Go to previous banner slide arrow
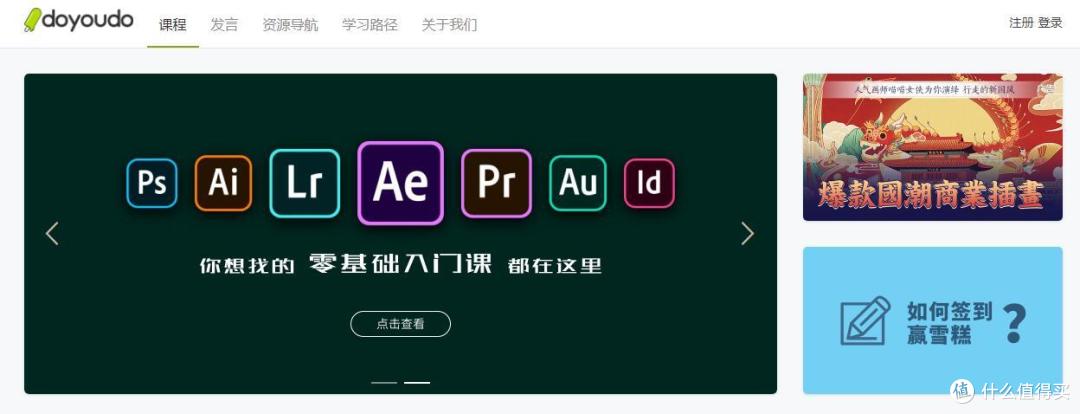The width and height of the screenshot is (1080, 414). coord(52,234)
